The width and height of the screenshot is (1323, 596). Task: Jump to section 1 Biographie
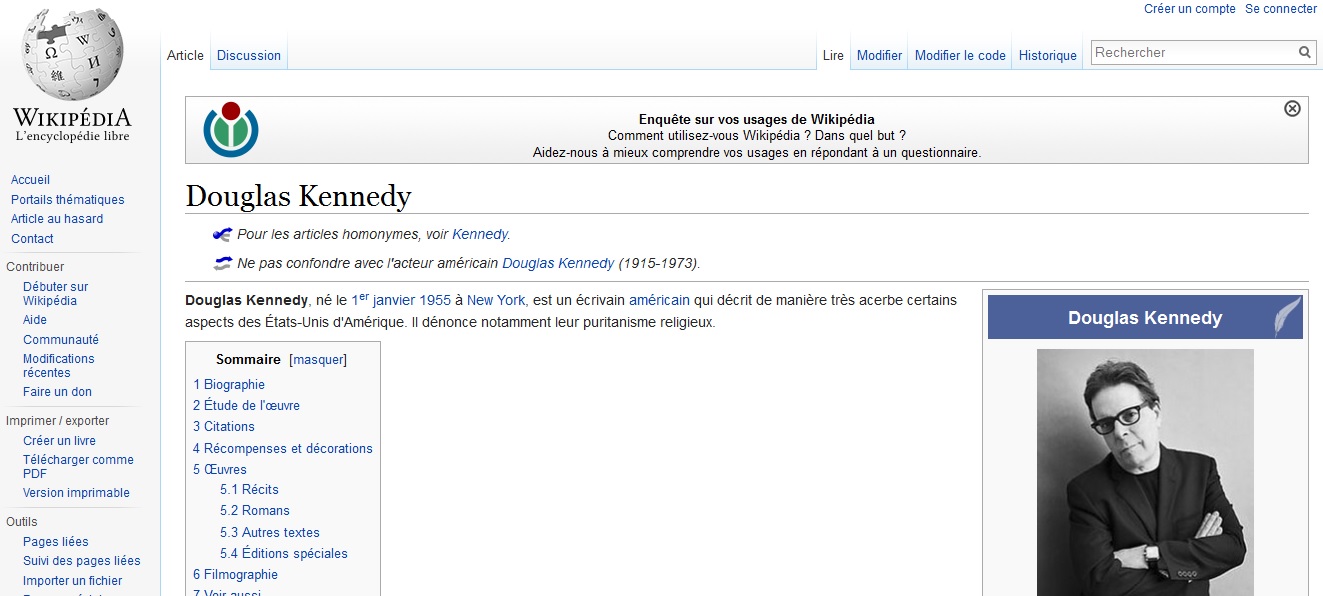click(x=229, y=385)
